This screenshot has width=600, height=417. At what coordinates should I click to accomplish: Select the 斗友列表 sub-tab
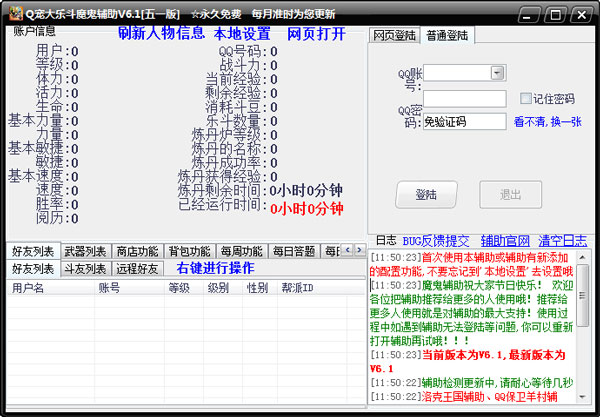click(x=85, y=269)
